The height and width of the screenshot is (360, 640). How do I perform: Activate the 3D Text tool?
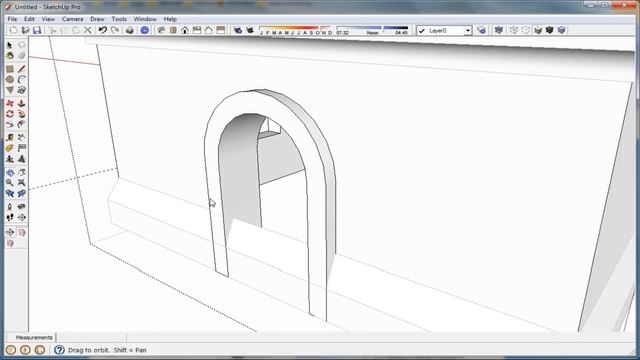pyautogui.click(x=22, y=159)
